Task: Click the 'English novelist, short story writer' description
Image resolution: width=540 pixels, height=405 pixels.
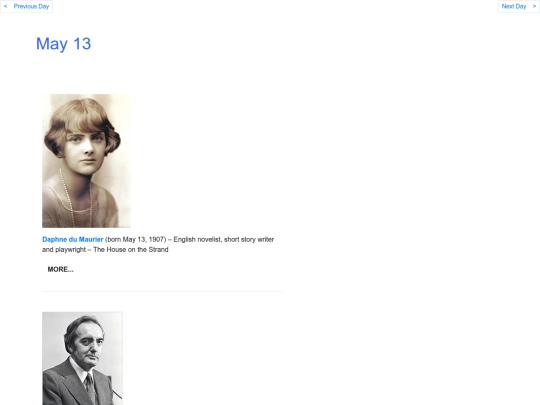Action: (x=224, y=239)
